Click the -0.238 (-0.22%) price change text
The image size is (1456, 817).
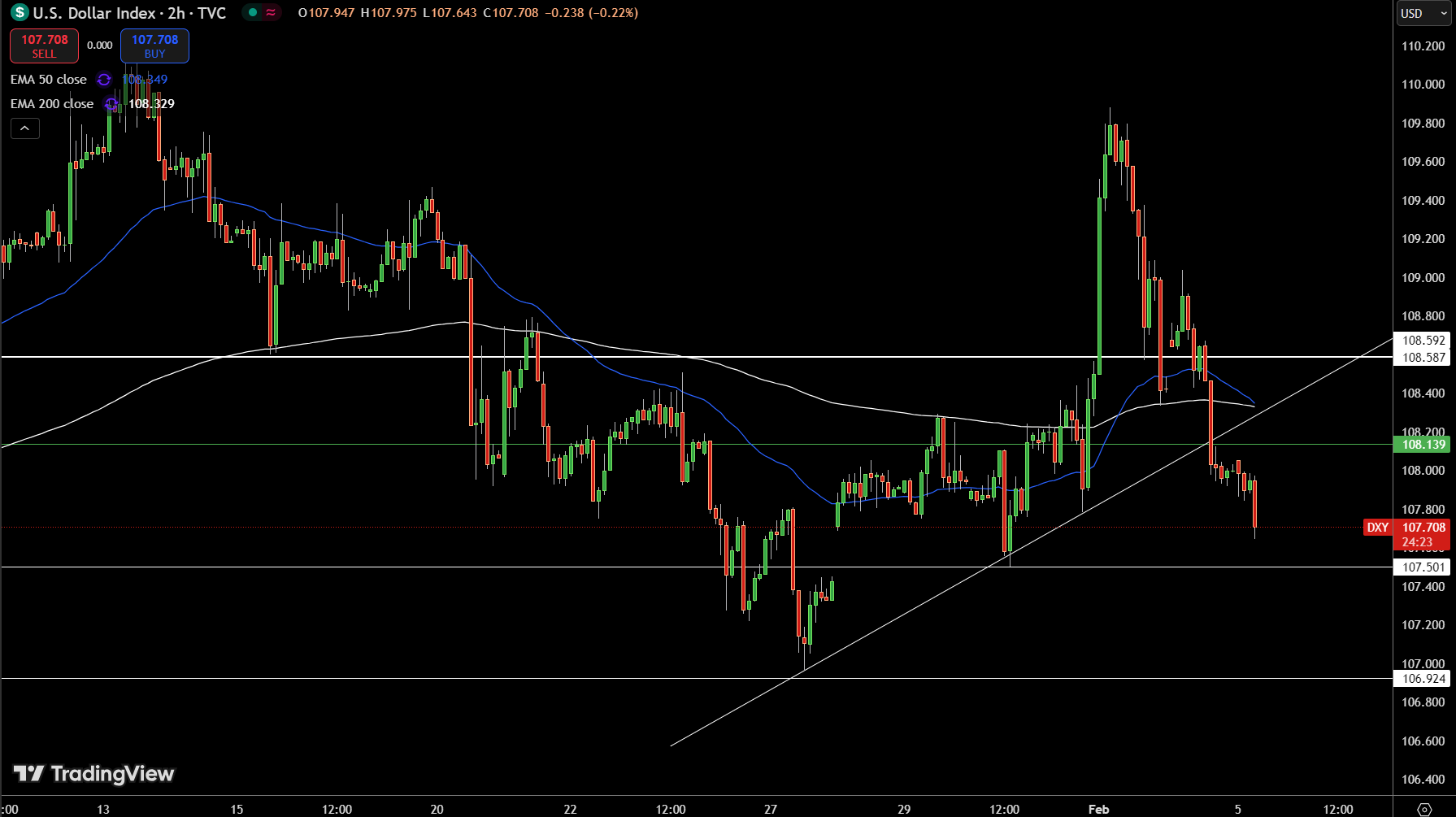(591, 13)
